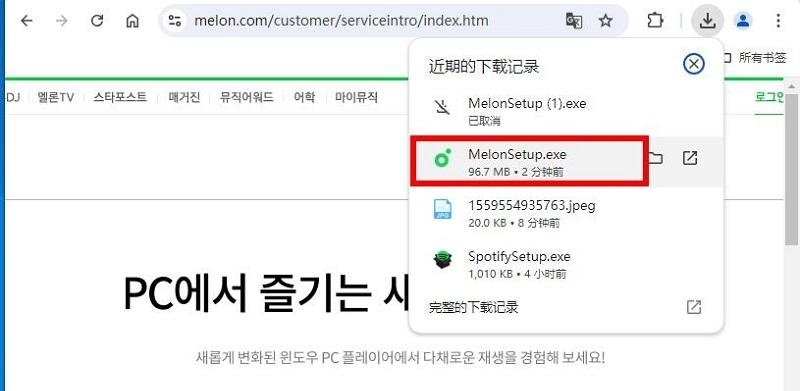The height and width of the screenshot is (391, 800).
Task: Open the browser extensions menu
Action: (x=655, y=21)
